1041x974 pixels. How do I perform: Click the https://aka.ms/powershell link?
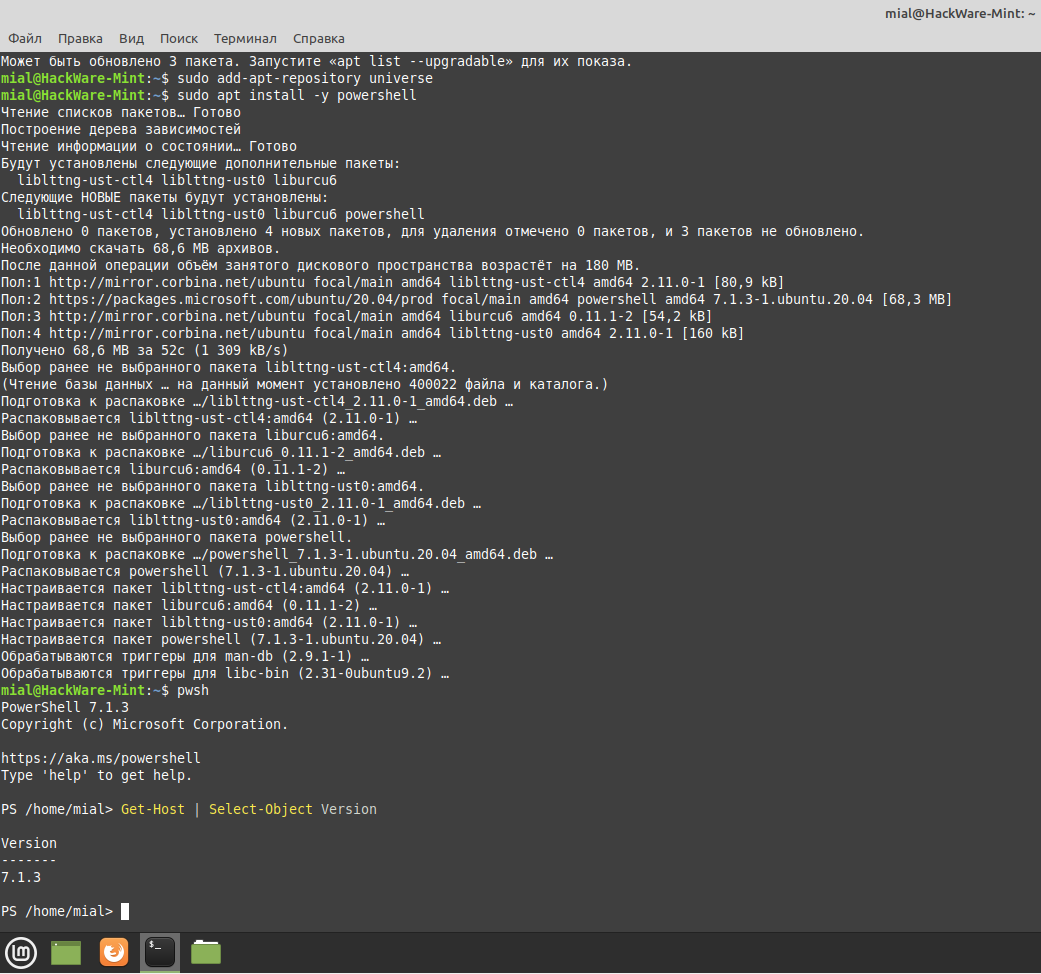(100, 758)
